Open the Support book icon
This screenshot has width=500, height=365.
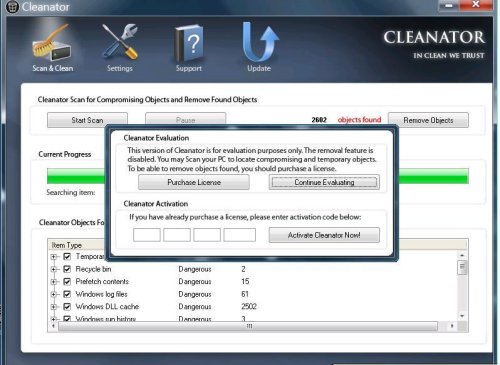pos(189,43)
